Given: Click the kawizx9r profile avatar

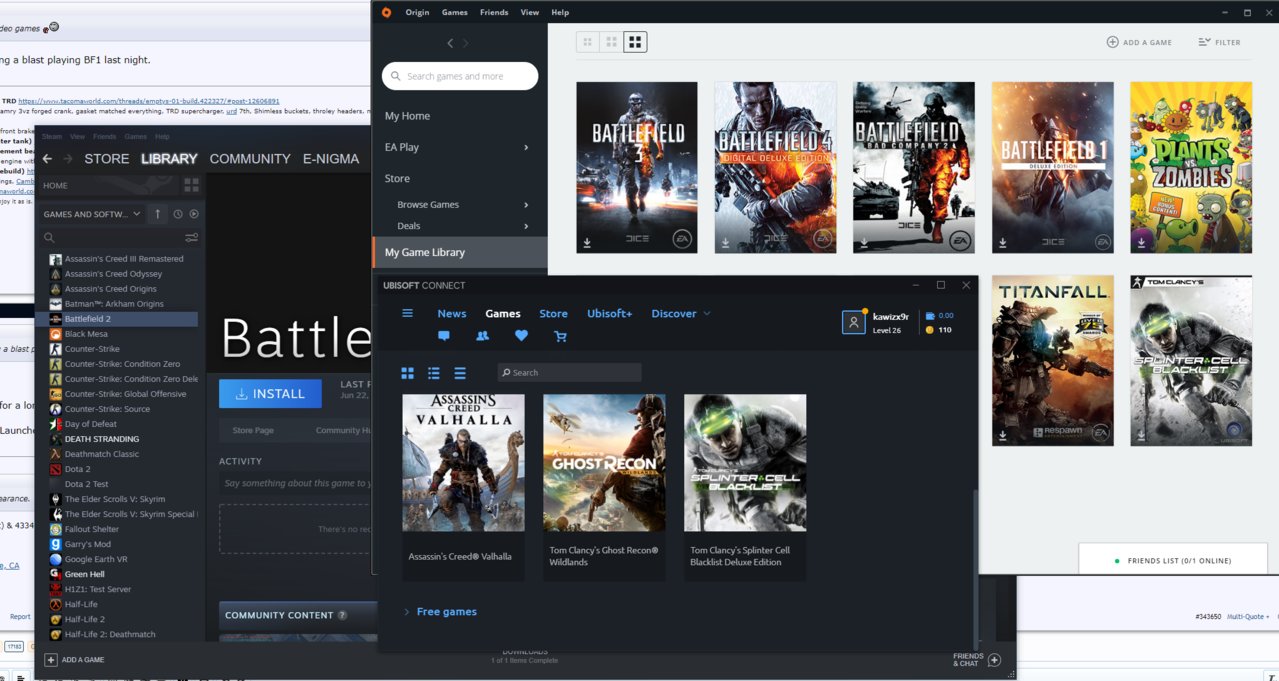Looking at the screenshot, I should click(853, 322).
